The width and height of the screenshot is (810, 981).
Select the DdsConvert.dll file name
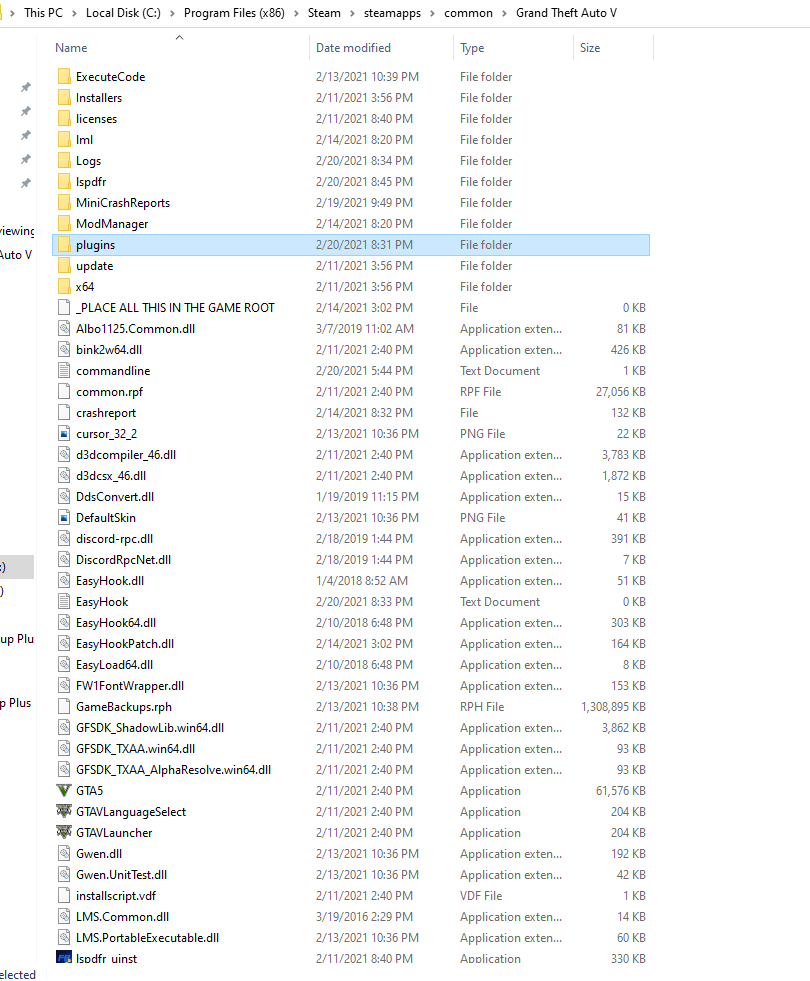point(115,497)
